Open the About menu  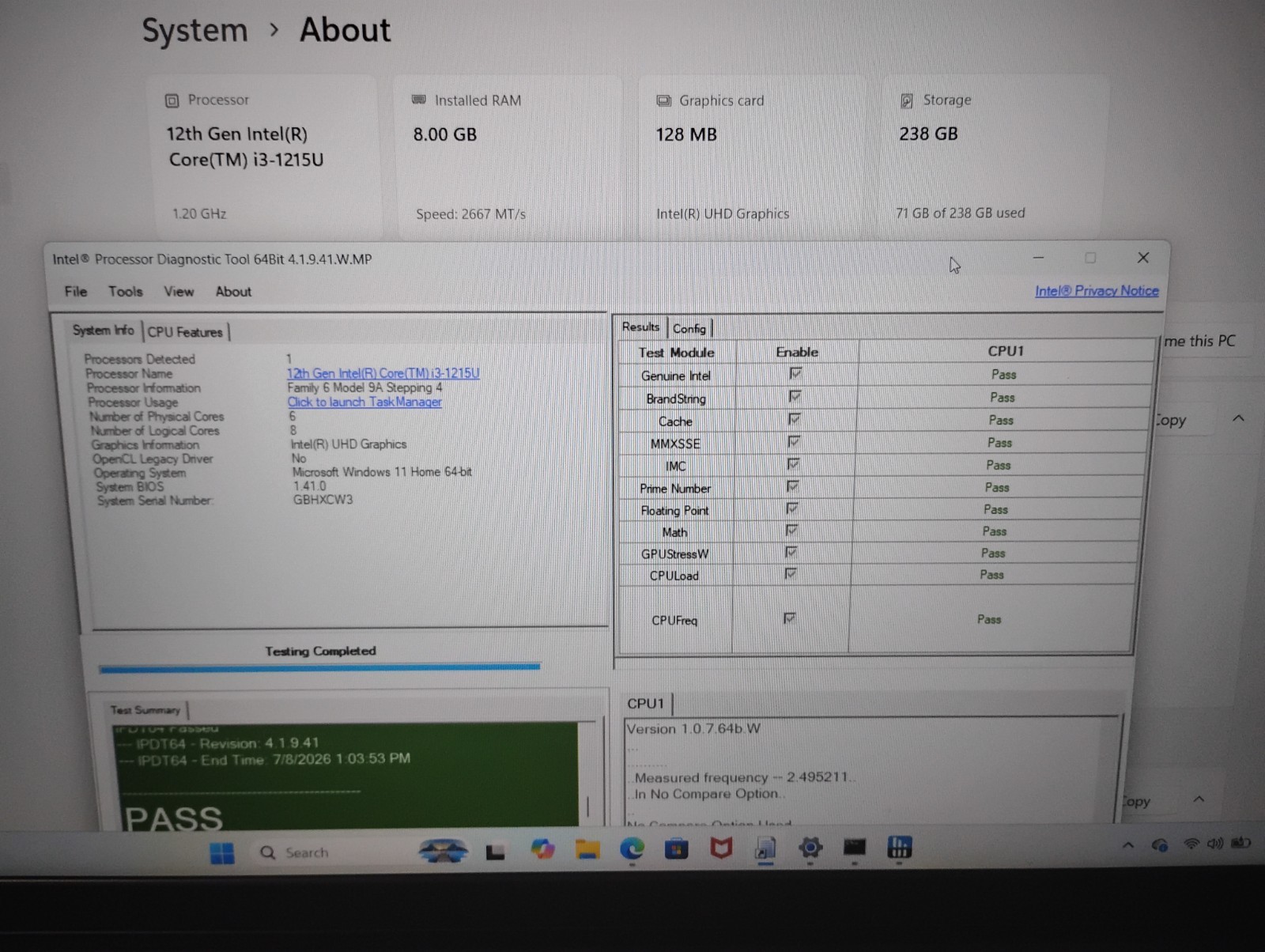tap(233, 292)
